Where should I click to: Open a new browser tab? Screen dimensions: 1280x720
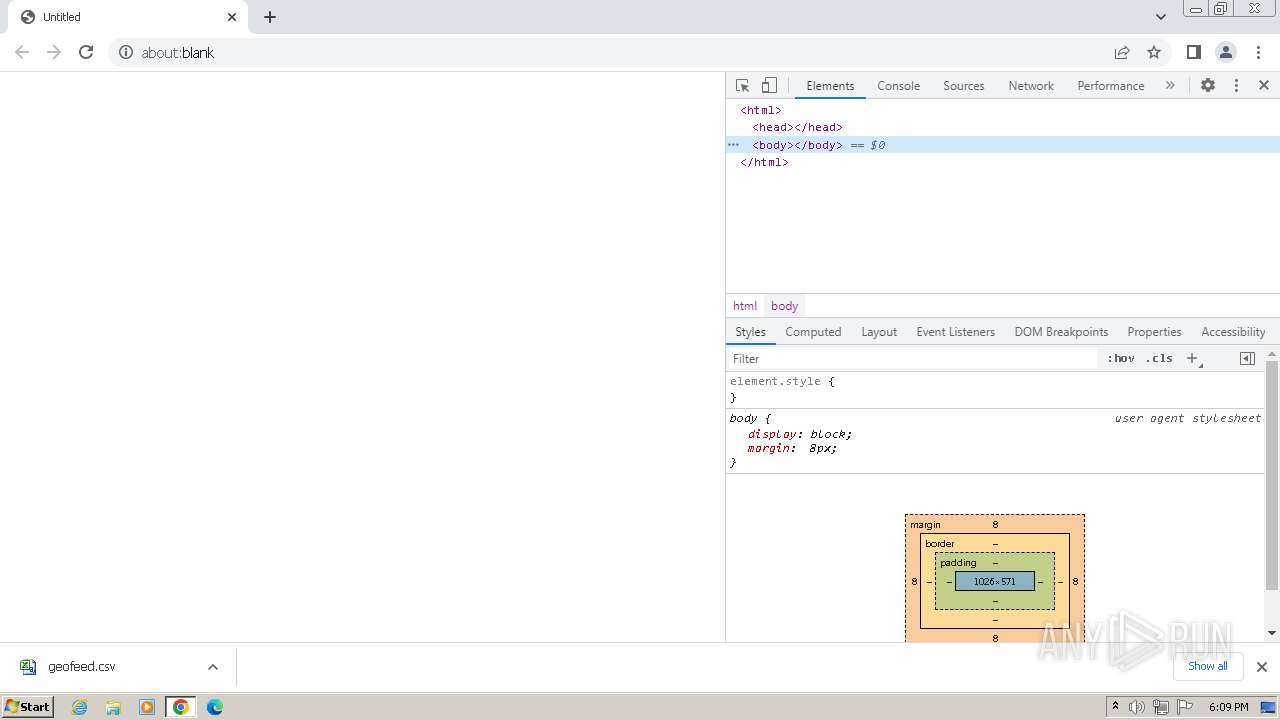click(270, 17)
